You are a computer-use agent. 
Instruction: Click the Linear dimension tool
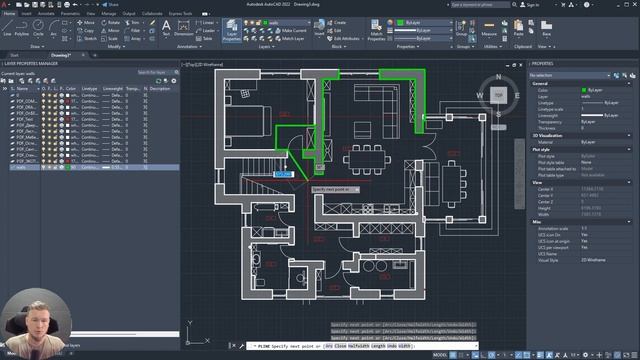(x=205, y=22)
